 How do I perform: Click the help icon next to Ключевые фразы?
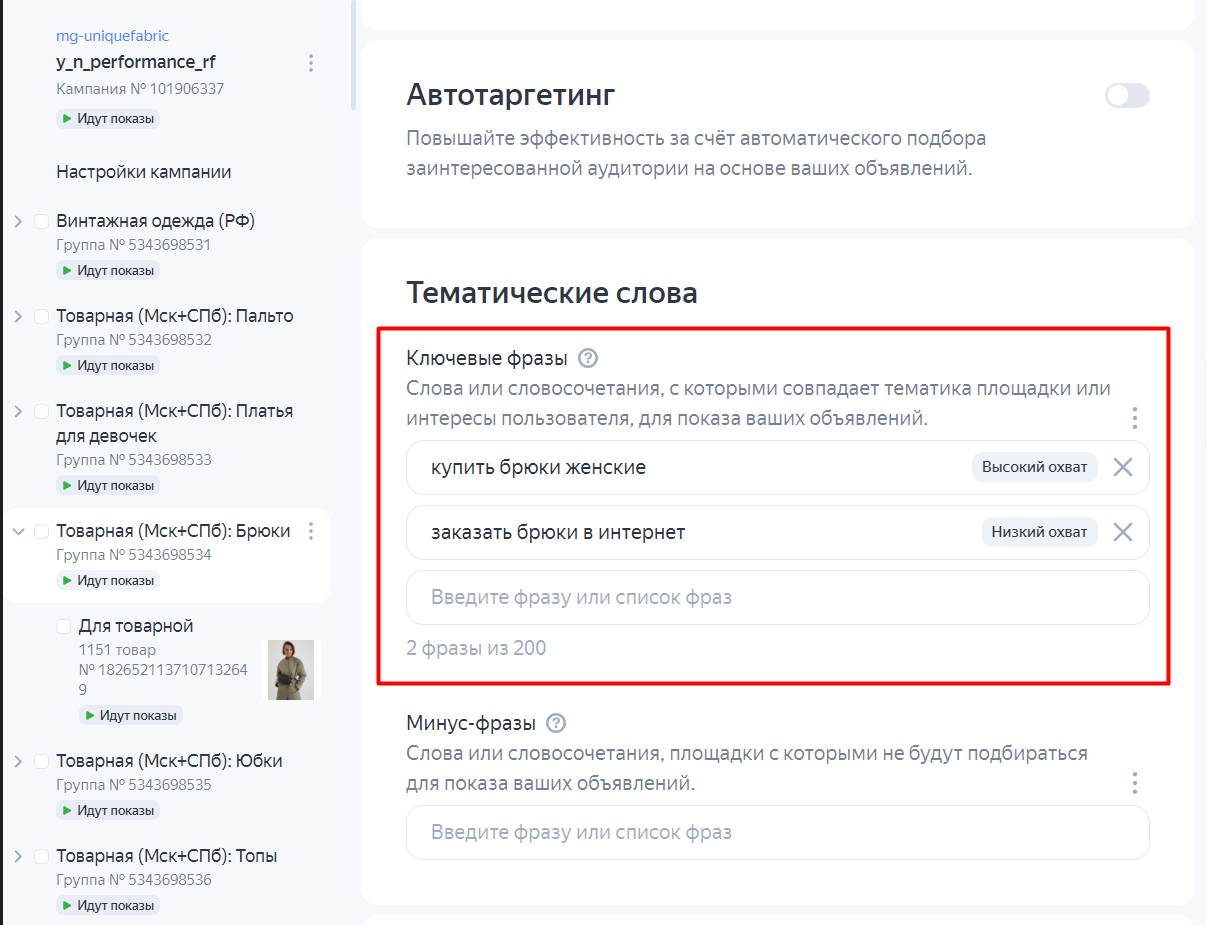[x=588, y=358]
